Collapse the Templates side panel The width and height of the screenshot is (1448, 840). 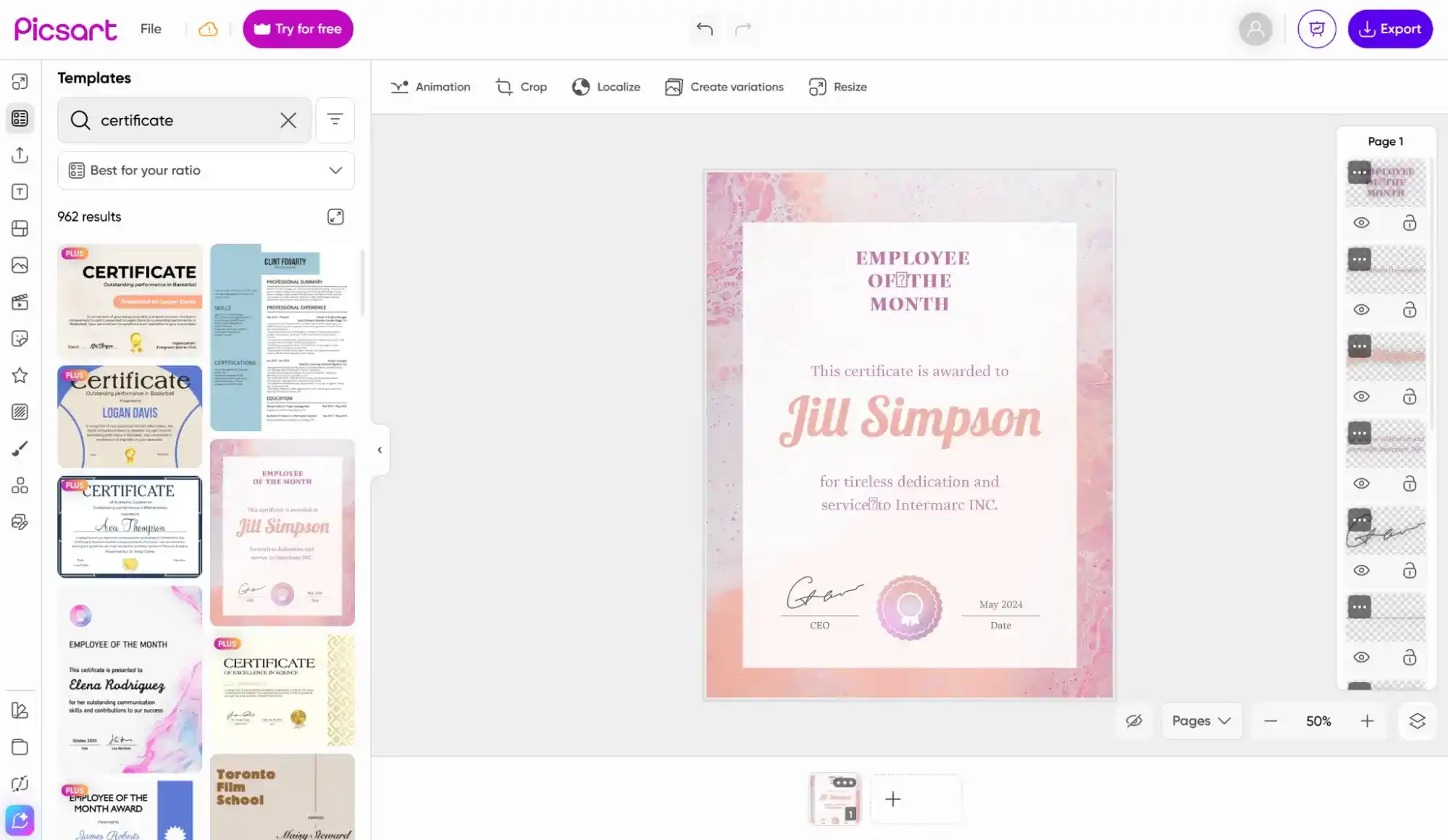coord(380,450)
